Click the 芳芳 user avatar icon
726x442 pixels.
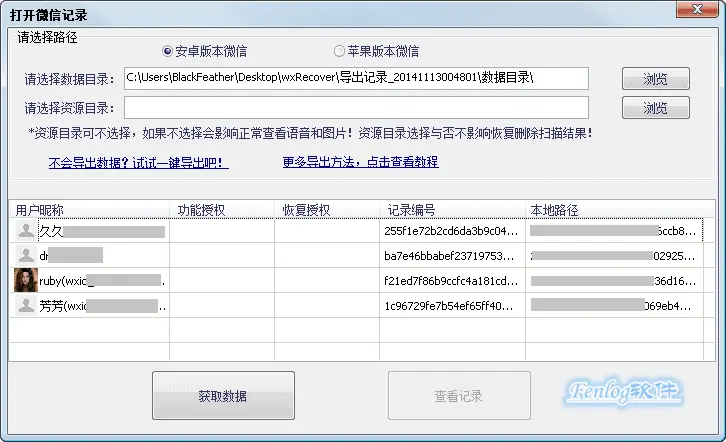click(x=25, y=306)
